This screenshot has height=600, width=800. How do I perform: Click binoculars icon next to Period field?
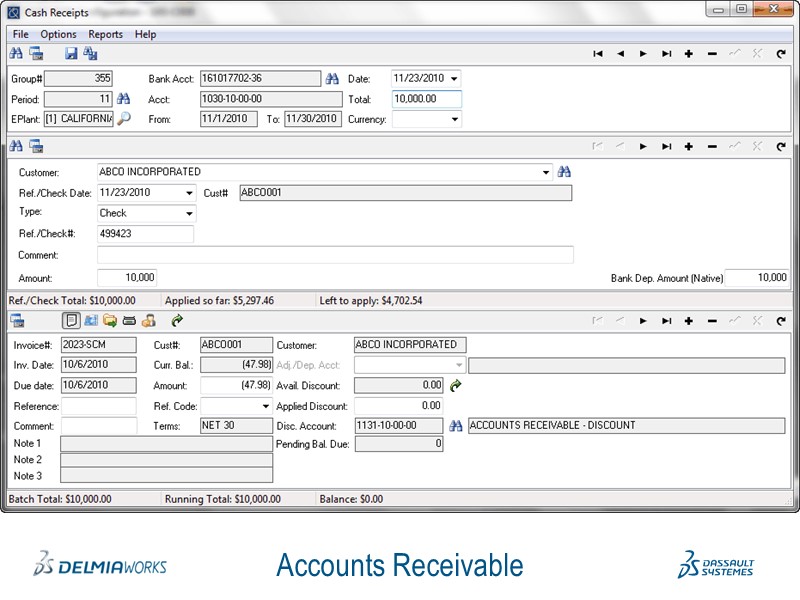pos(124,99)
